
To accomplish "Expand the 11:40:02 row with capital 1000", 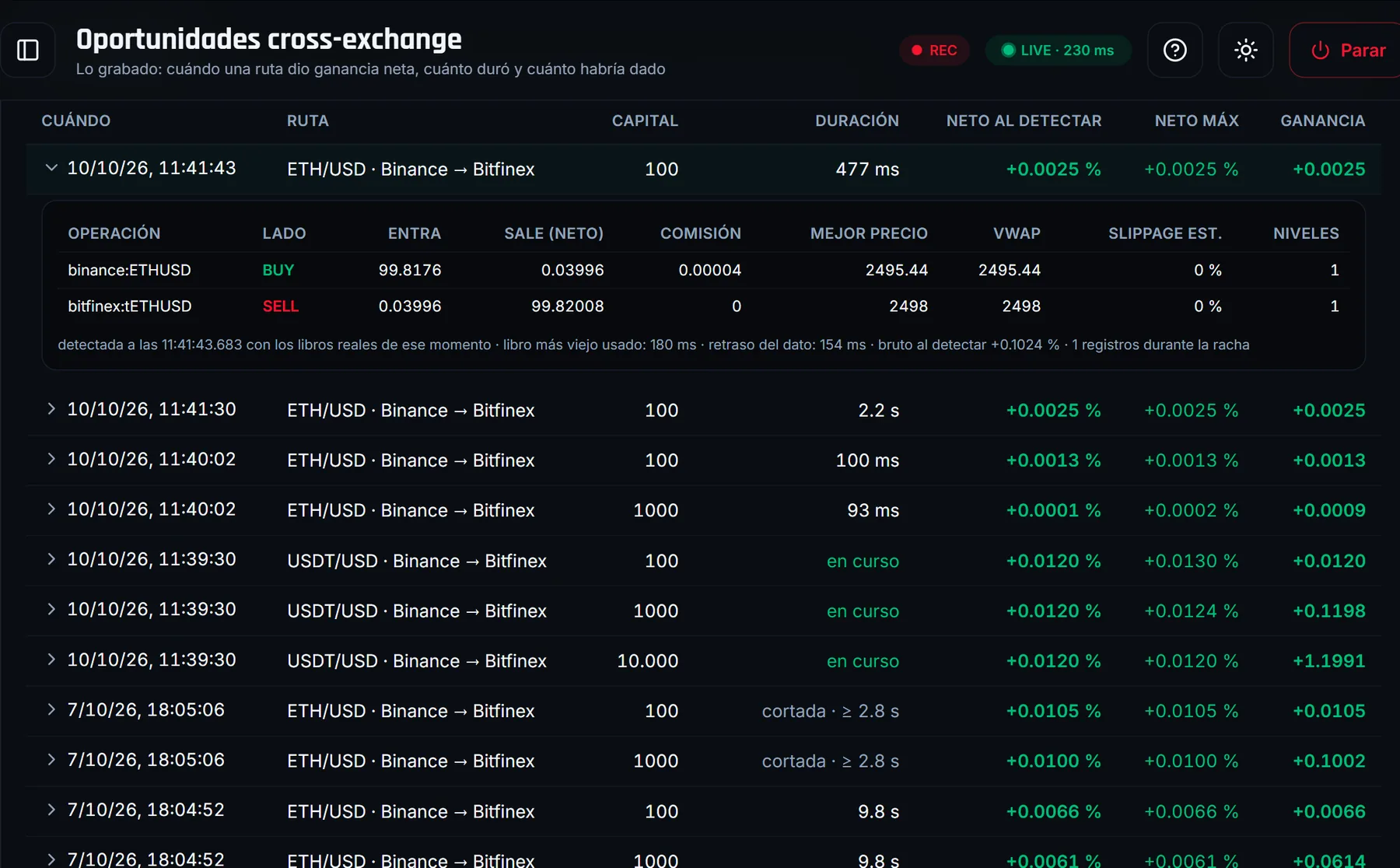I will click(x=51, y=509).
